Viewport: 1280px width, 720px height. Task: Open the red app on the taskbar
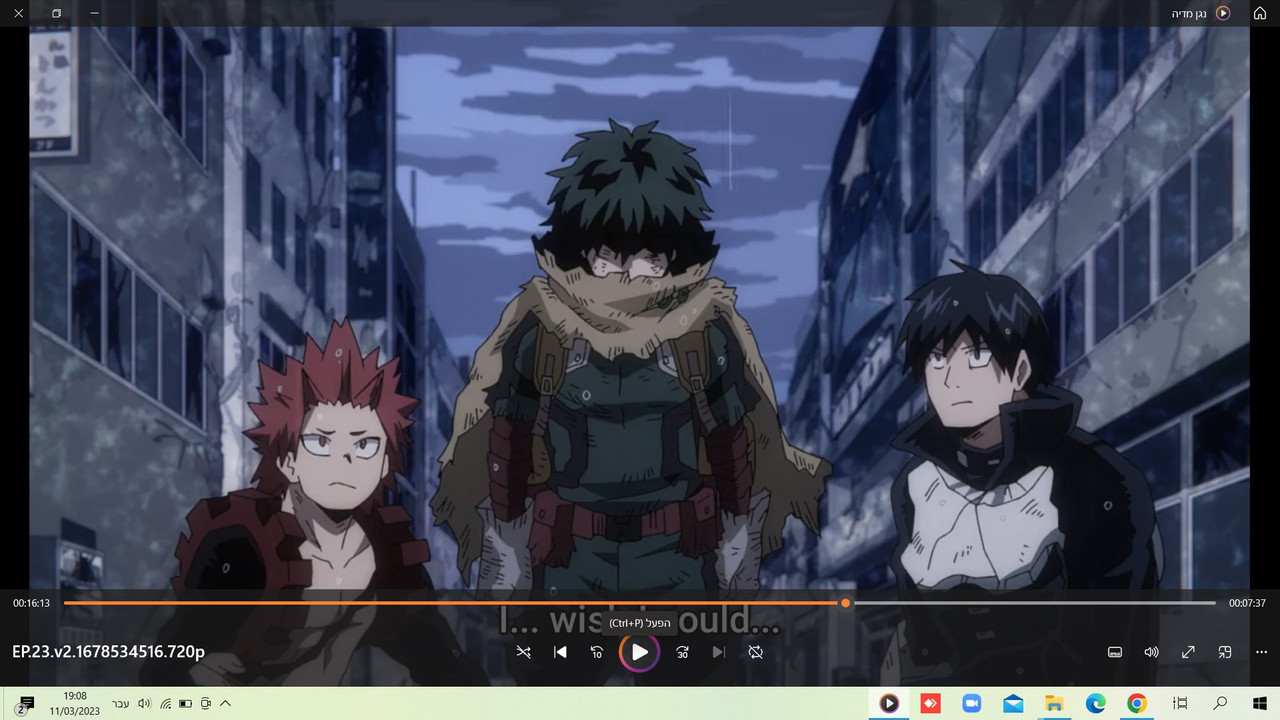pos(931,703)
